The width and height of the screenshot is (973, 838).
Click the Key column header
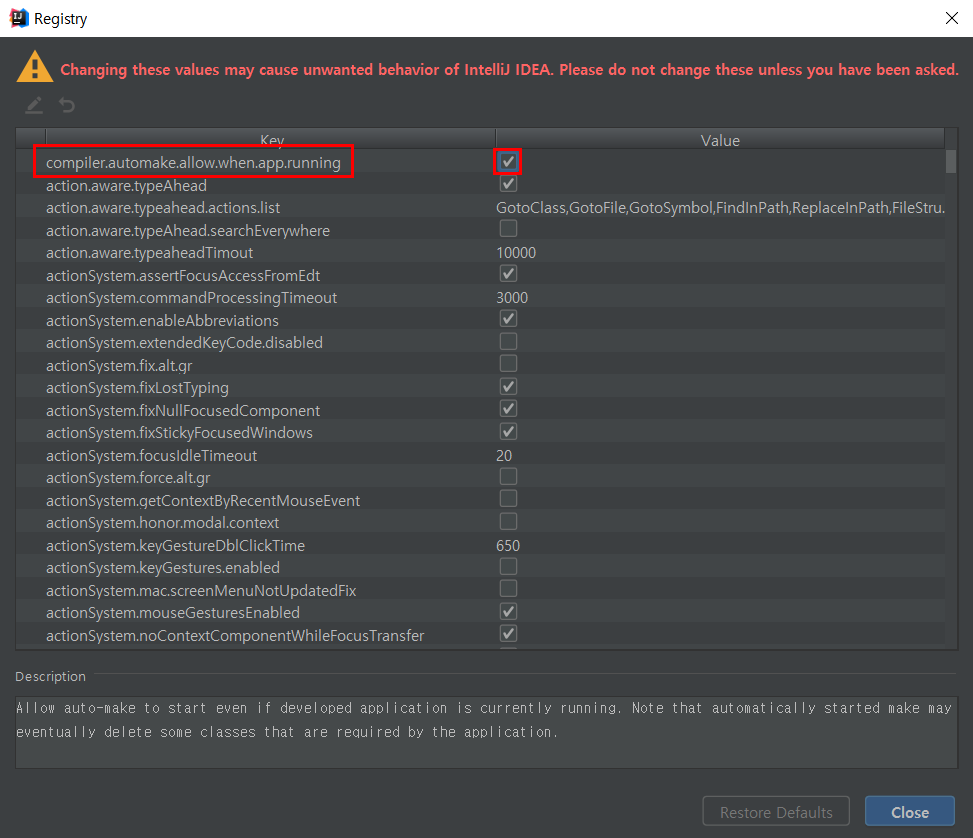coord(271,140)
